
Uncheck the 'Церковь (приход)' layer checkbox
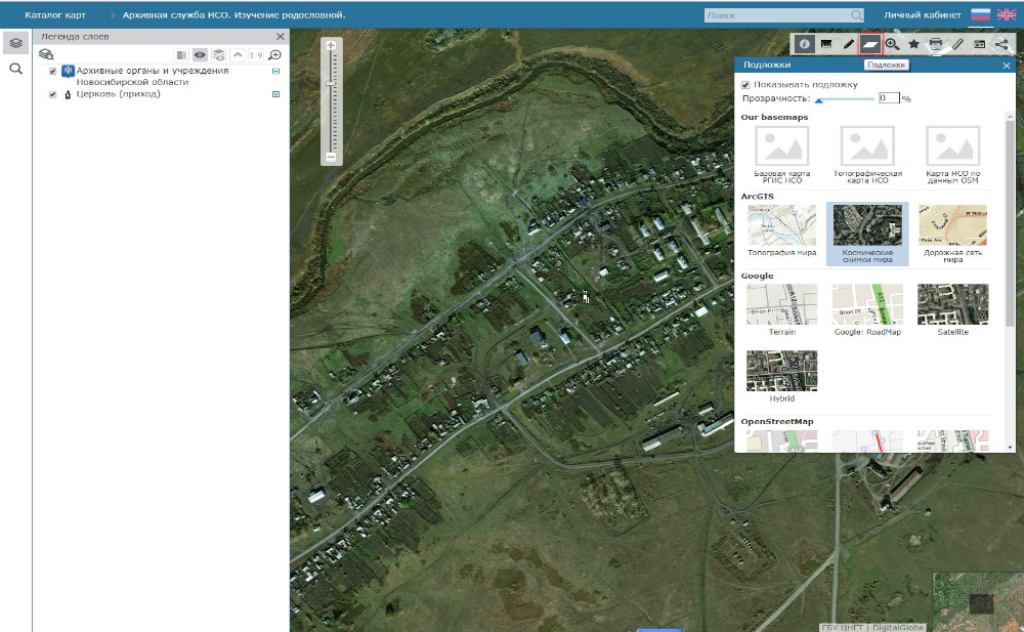click(52, 94)
